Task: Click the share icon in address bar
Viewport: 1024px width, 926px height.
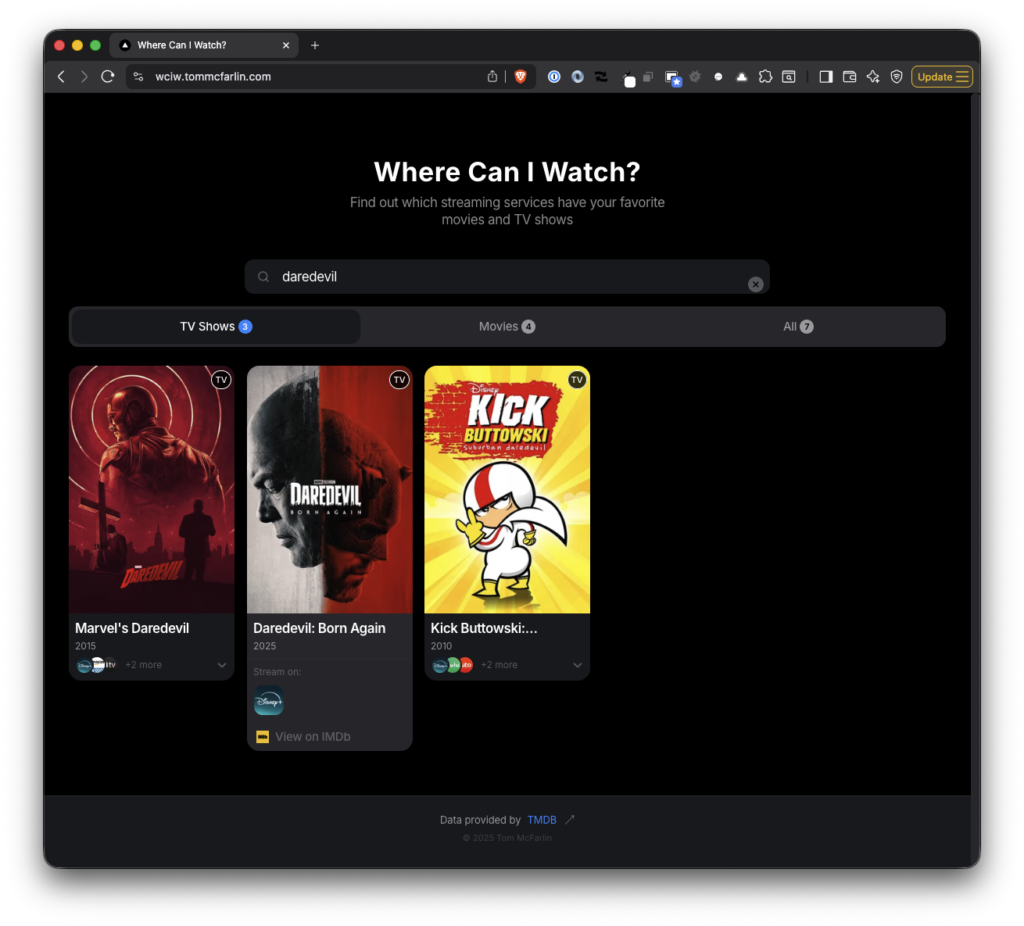Action: [x=492, y=77]
